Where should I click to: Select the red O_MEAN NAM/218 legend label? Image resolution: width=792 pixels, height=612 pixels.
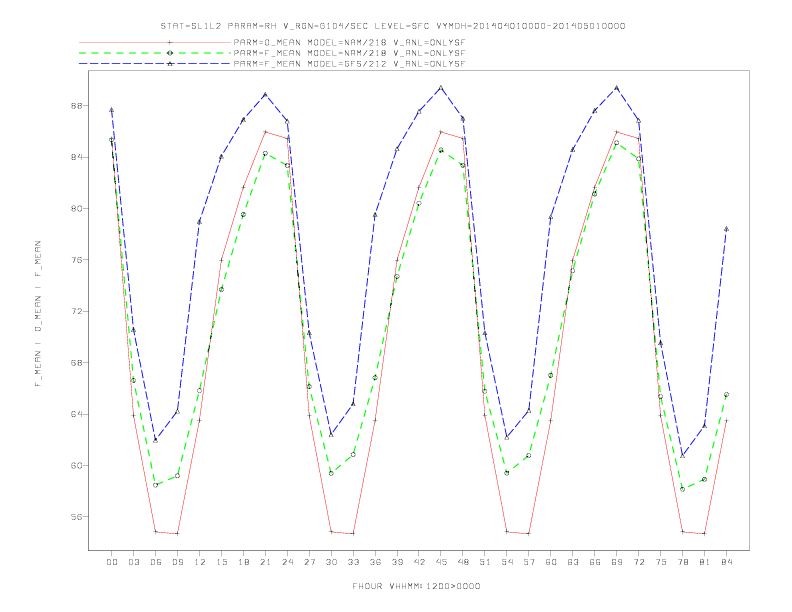point(349,43)
